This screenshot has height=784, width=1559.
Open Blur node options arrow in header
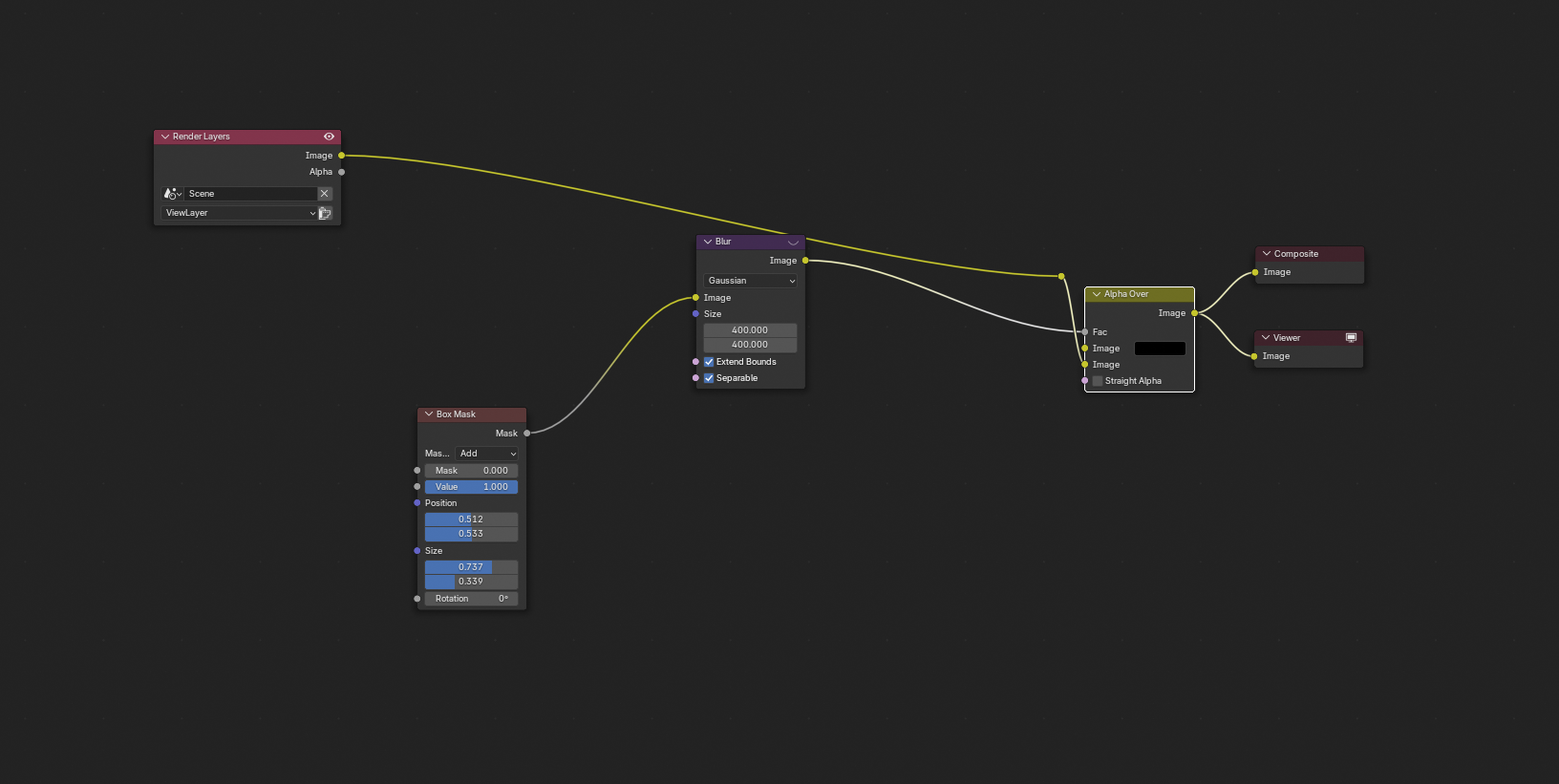click(793, 243)
